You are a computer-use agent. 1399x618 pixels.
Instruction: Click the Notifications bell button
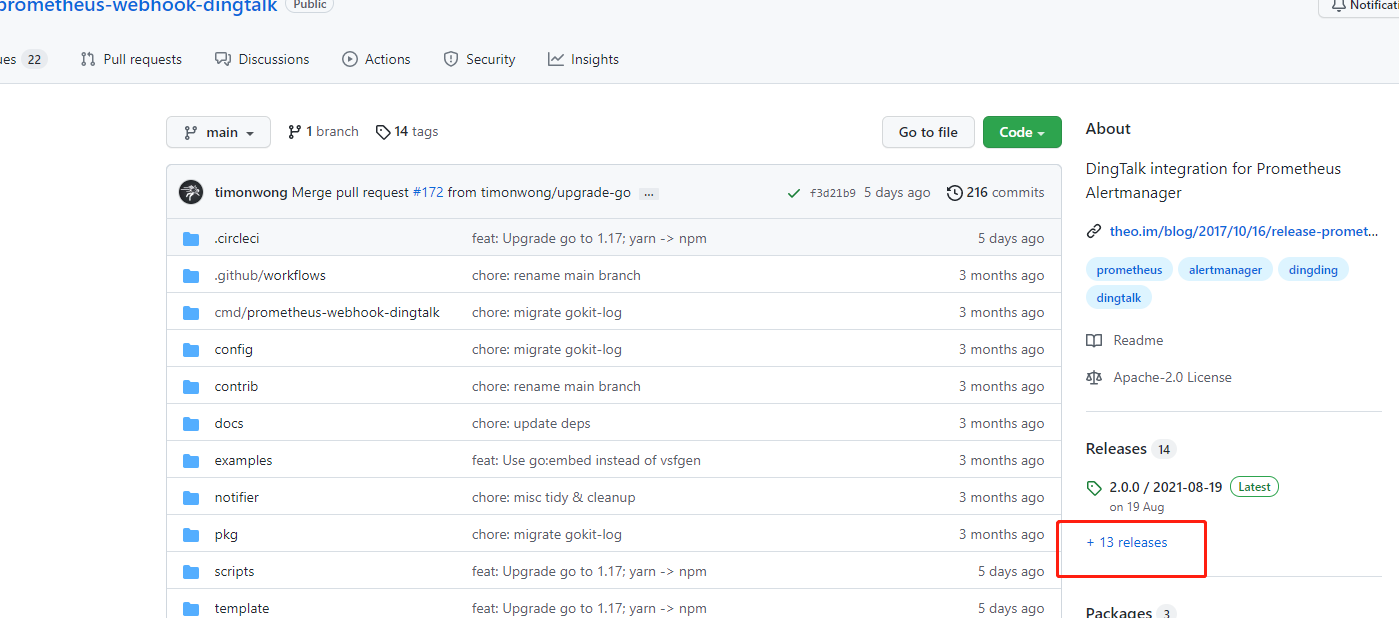(x=1358, y=6)
